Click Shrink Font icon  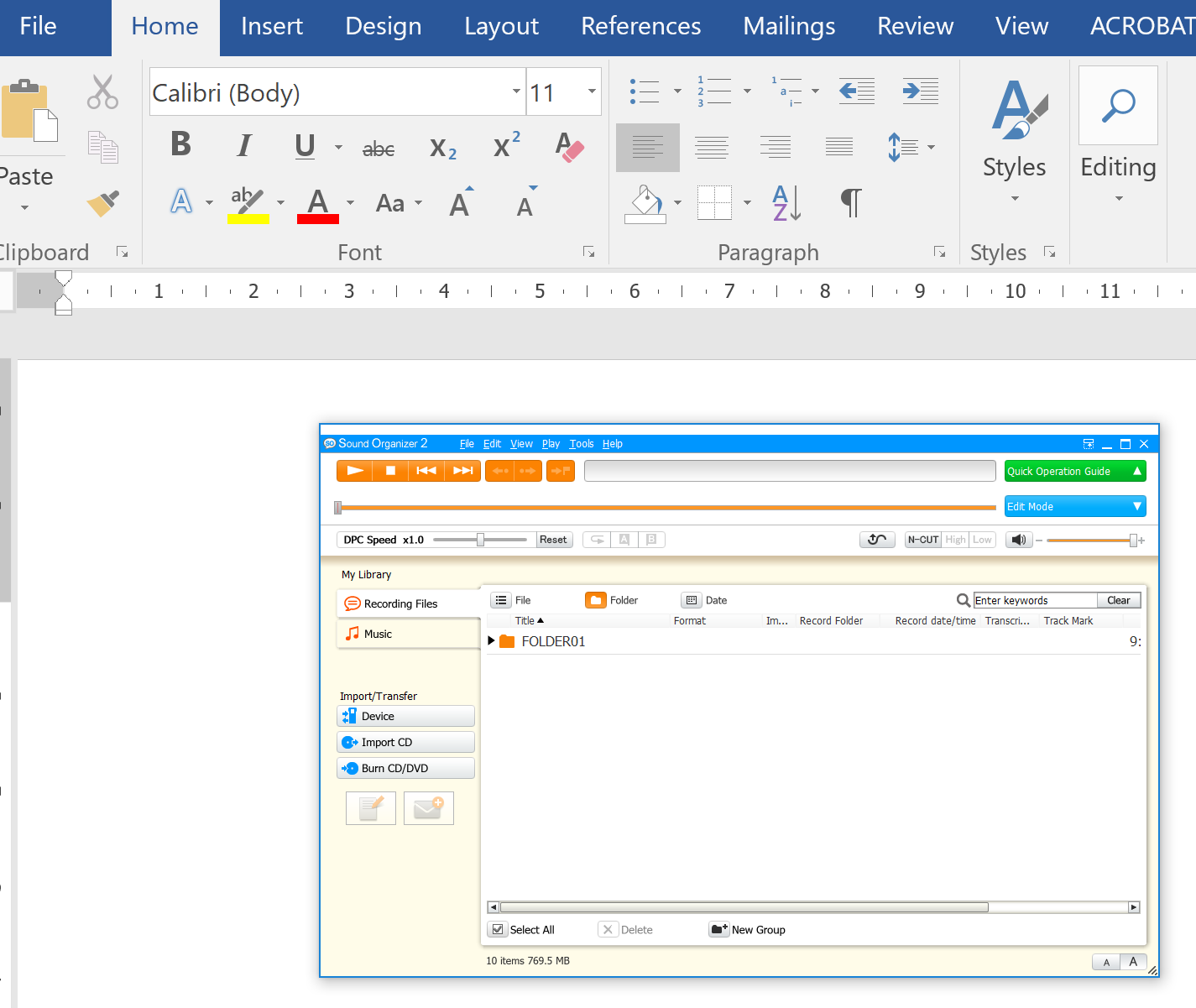(x=526, y=202)
